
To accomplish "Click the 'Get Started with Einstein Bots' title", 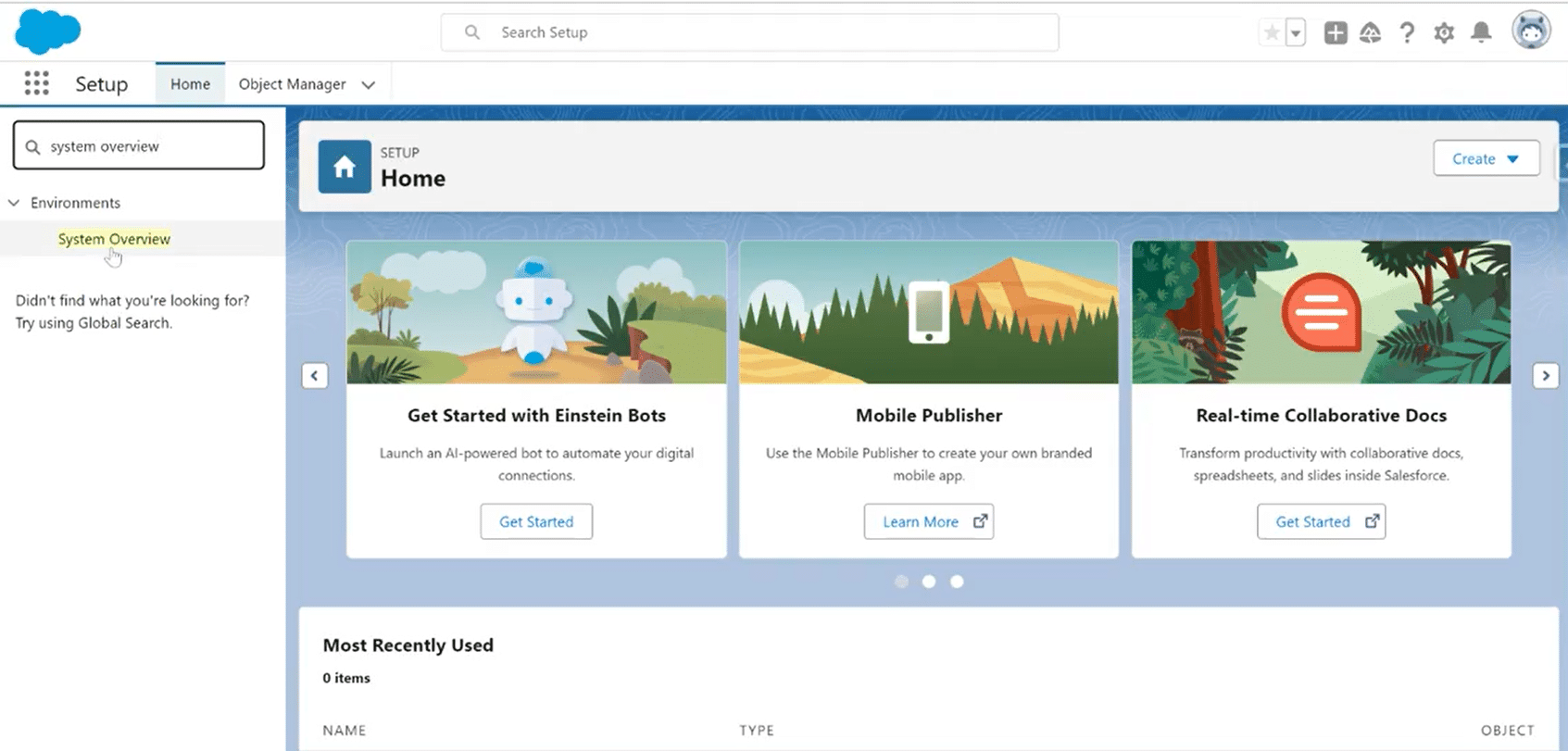I will coord(536,416).
